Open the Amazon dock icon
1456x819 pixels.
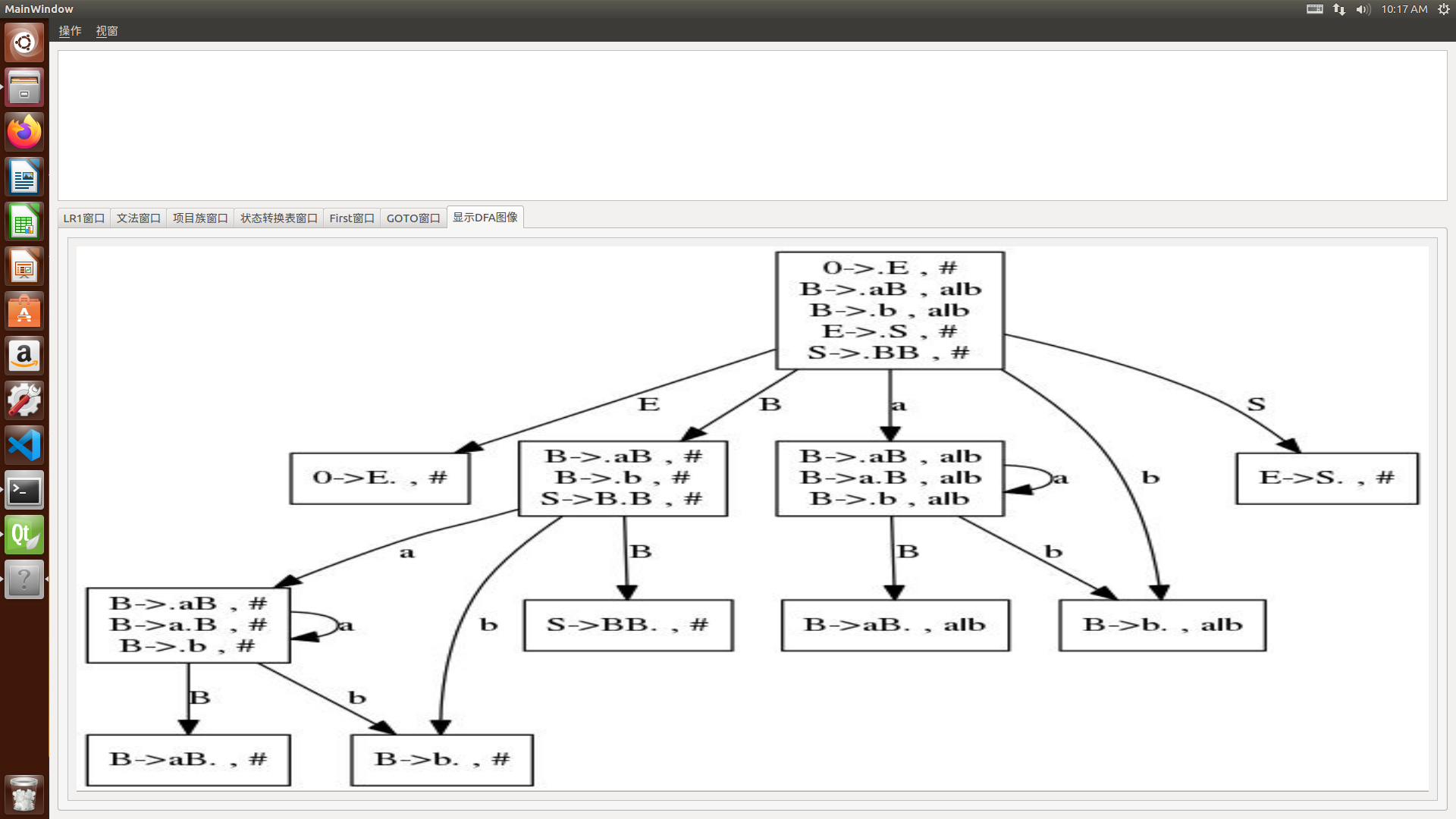click(24, 356)
